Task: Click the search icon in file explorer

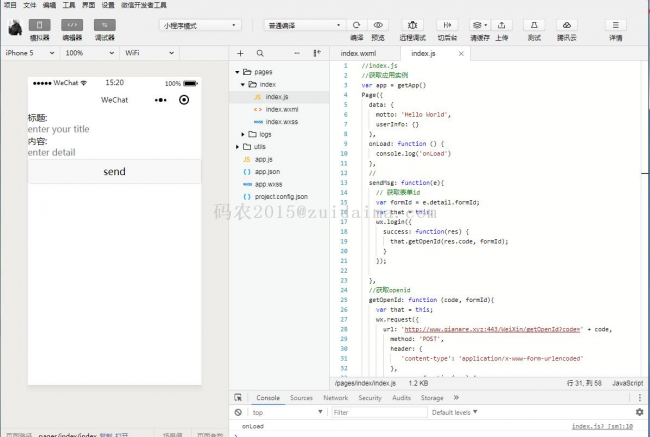Action: click(260, 53)
